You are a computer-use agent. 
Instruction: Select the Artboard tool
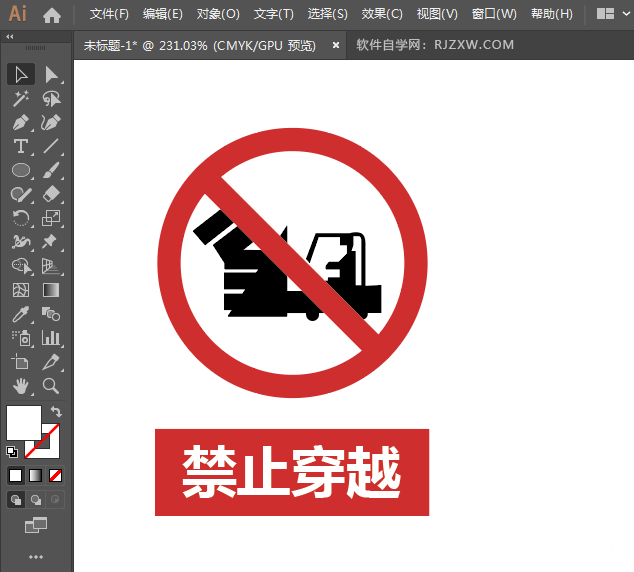(21, 362)
